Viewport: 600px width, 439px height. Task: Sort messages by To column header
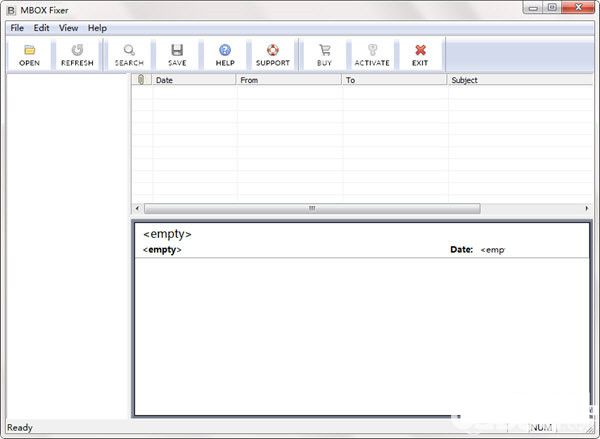coord(394,80)
